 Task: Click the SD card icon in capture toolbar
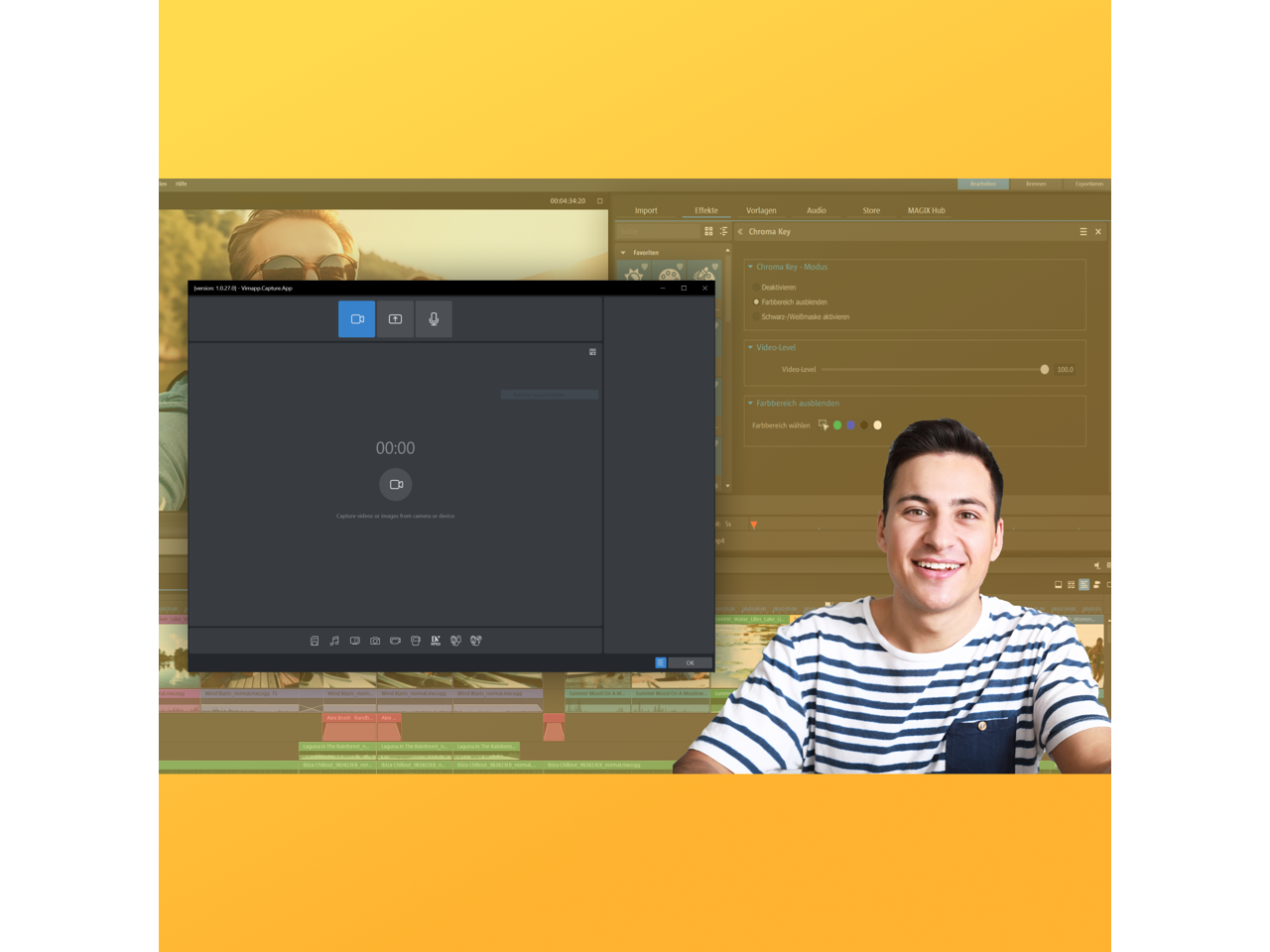[315, 641]
